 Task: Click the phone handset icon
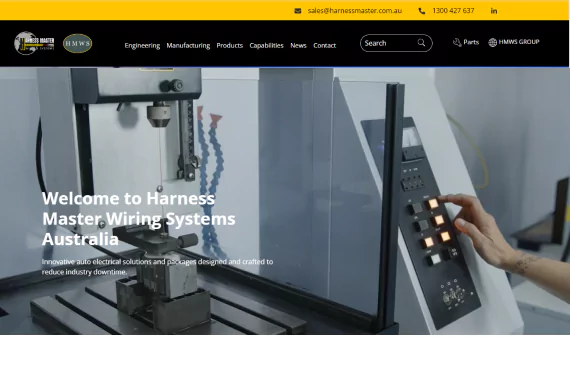(422, 11)
